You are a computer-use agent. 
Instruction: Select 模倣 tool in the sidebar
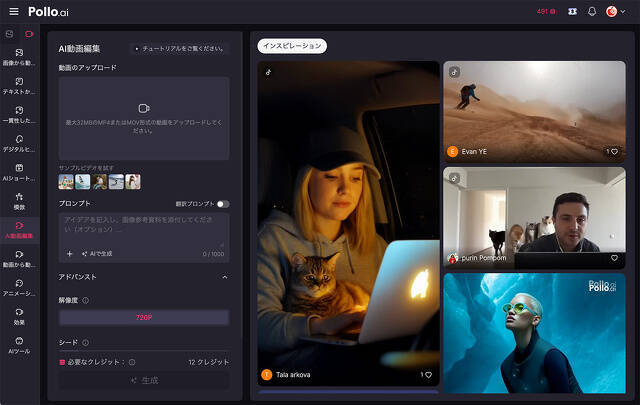(x=20, y=201)
